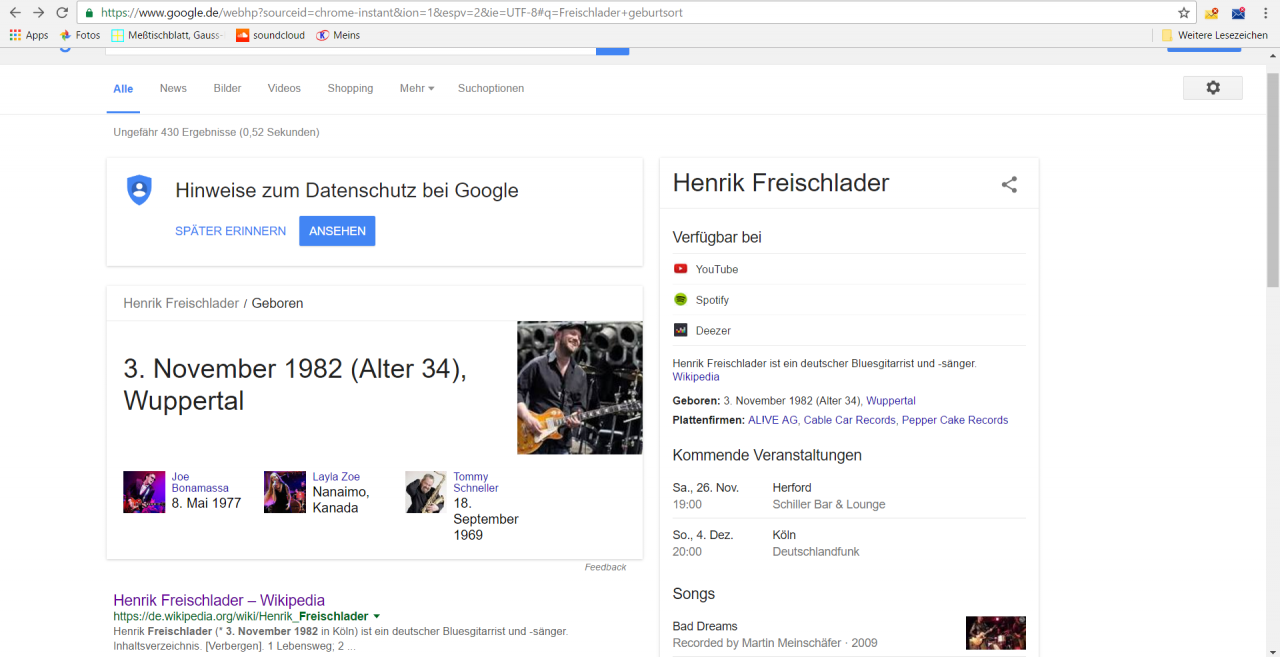Open Joe Bonamassa thumbnail image
Viewport: 1280px width, 657px height.
(x=144, y=492)
